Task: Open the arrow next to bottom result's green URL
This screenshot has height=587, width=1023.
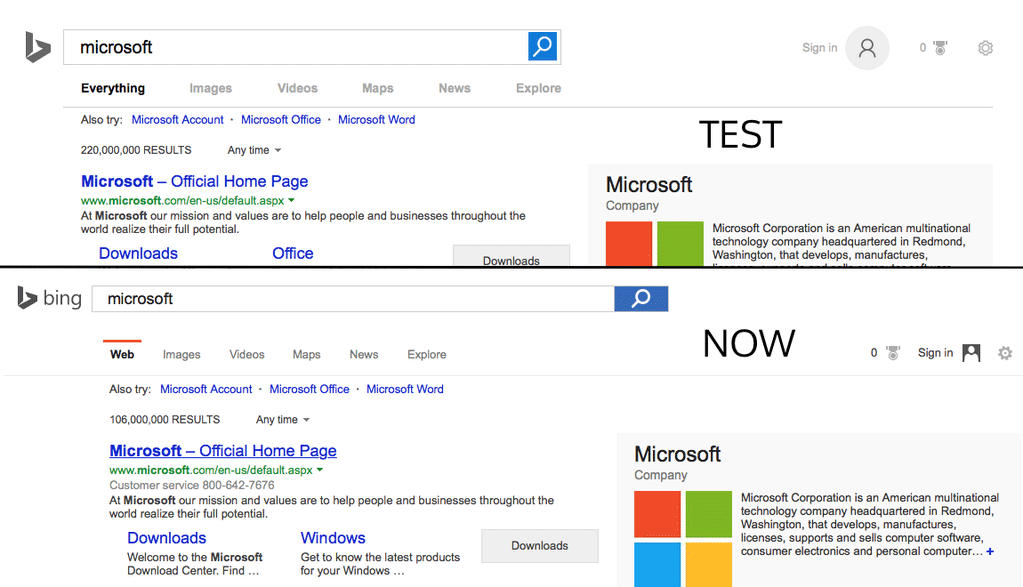Action: (x=320, y=470)
